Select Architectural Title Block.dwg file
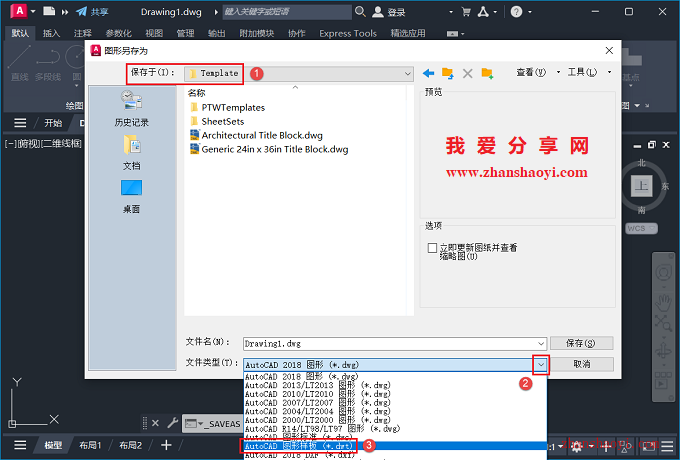680x460 pixels. pos(256,135)
